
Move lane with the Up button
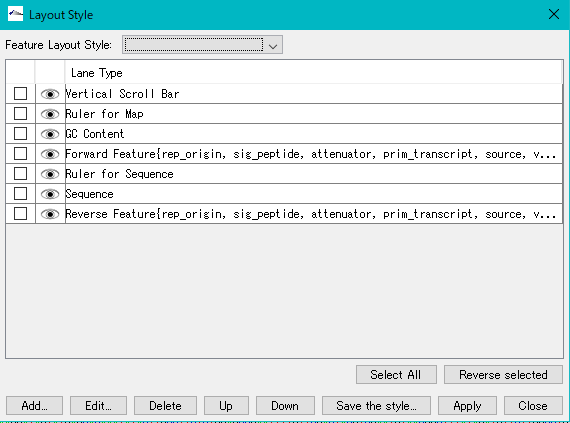tap(226, 406)
